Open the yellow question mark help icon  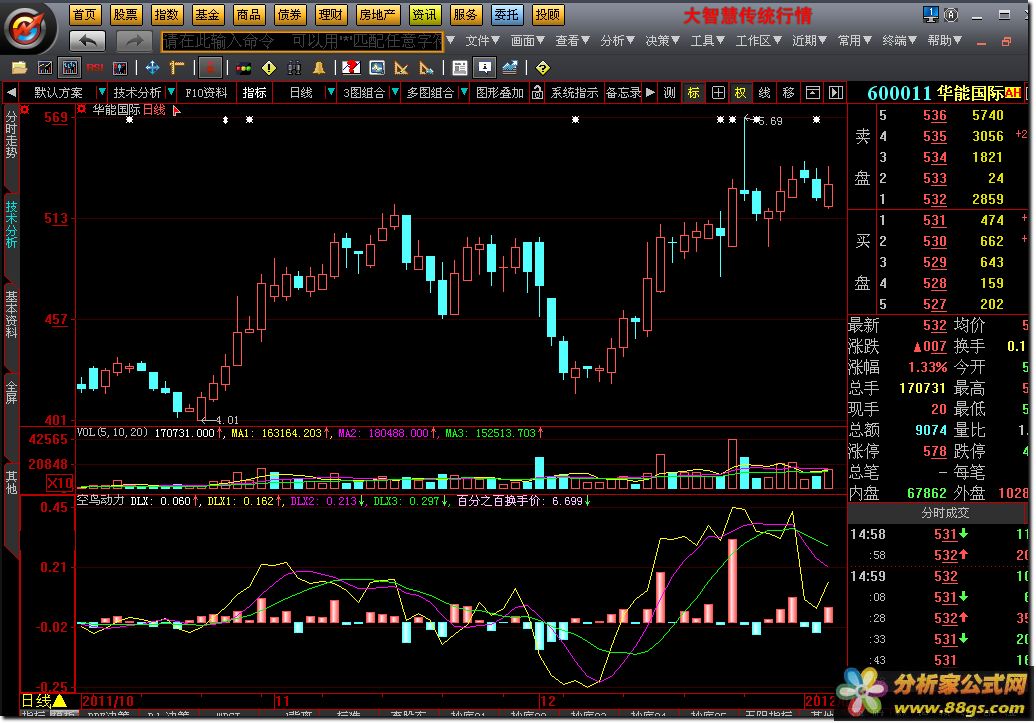542,67
